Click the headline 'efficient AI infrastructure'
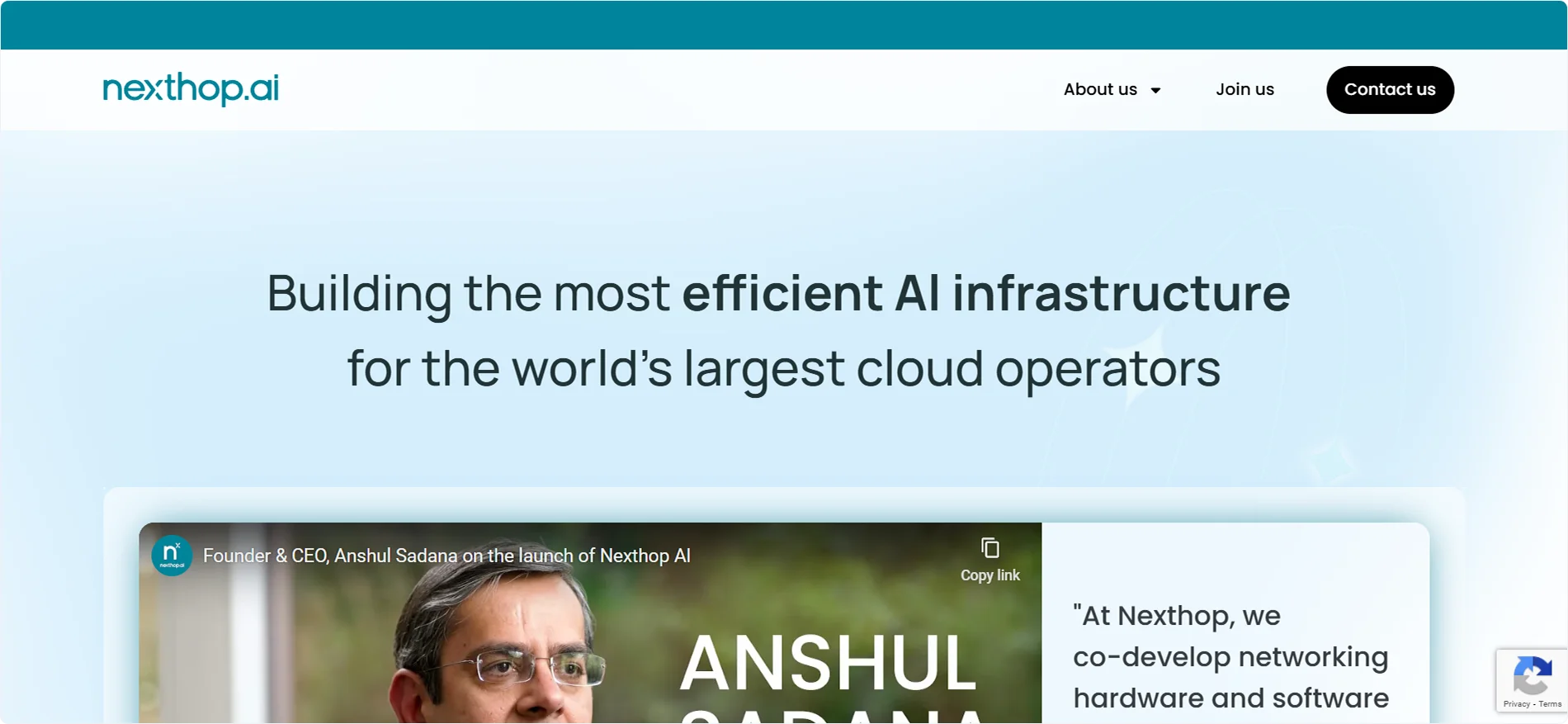The height and width of the screenshot is (724, 1568). [986, 293]
